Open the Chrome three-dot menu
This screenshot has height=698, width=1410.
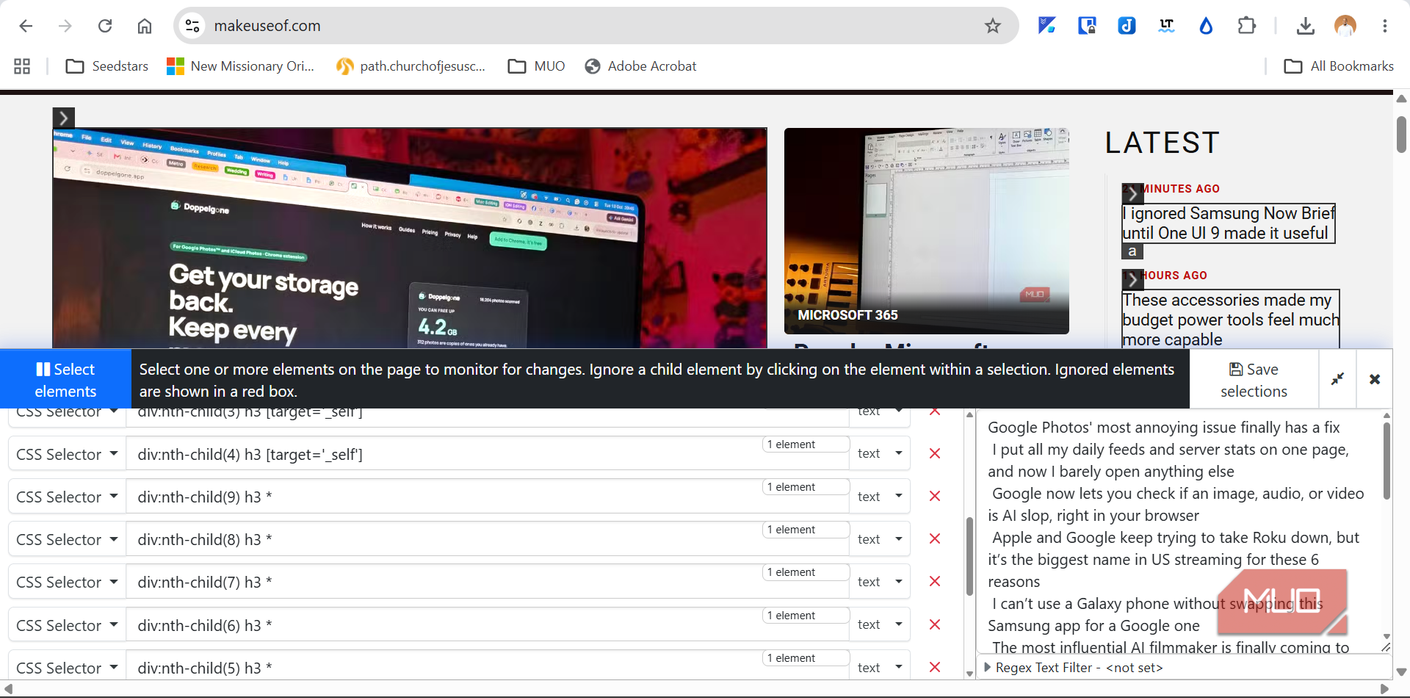(1385, 26)
